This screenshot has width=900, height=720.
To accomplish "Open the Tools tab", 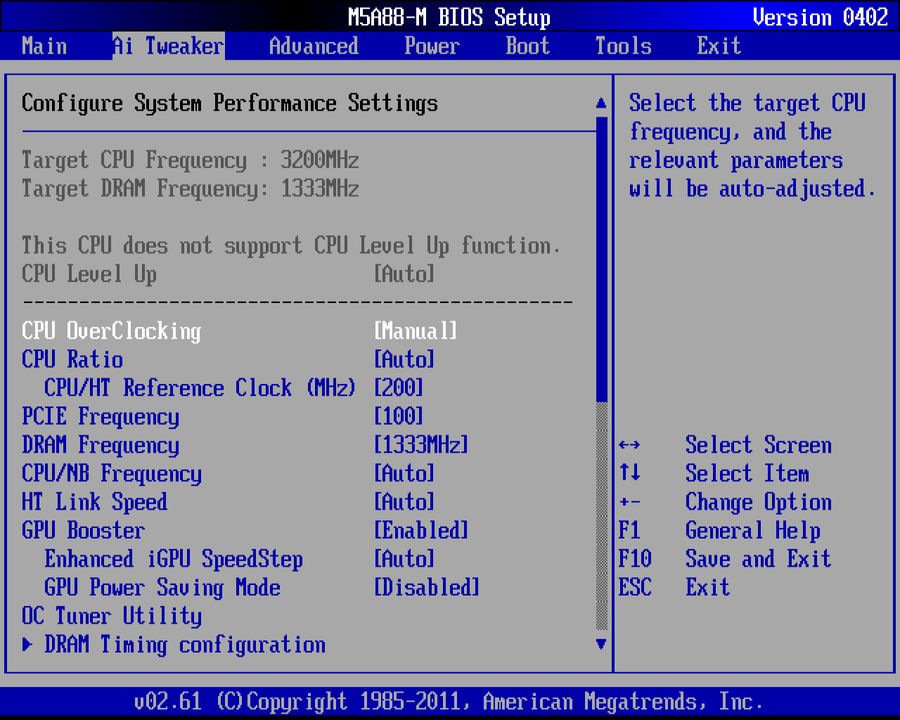I will point(623,46).
